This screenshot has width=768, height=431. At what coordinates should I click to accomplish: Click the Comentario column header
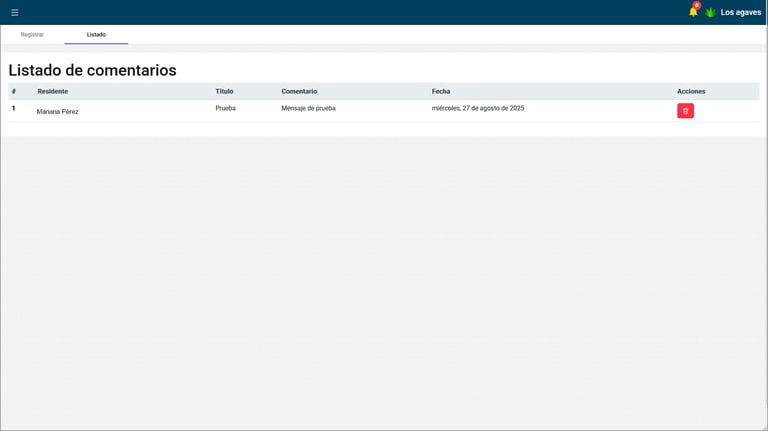point(299,92)
